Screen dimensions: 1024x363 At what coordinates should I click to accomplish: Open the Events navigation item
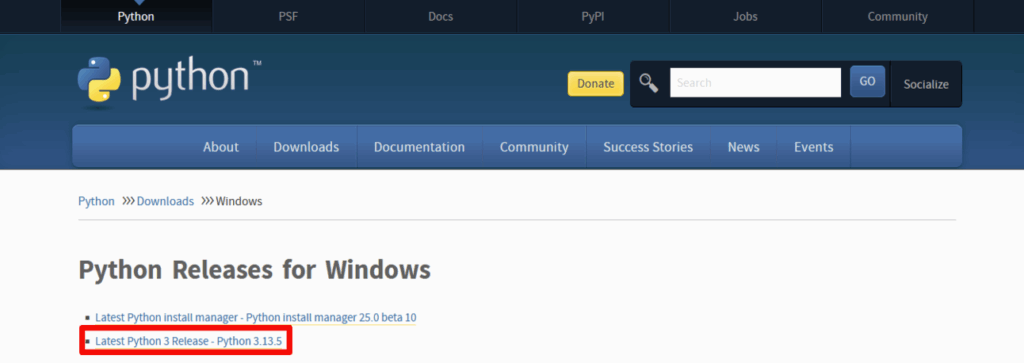tap(814, 147)
